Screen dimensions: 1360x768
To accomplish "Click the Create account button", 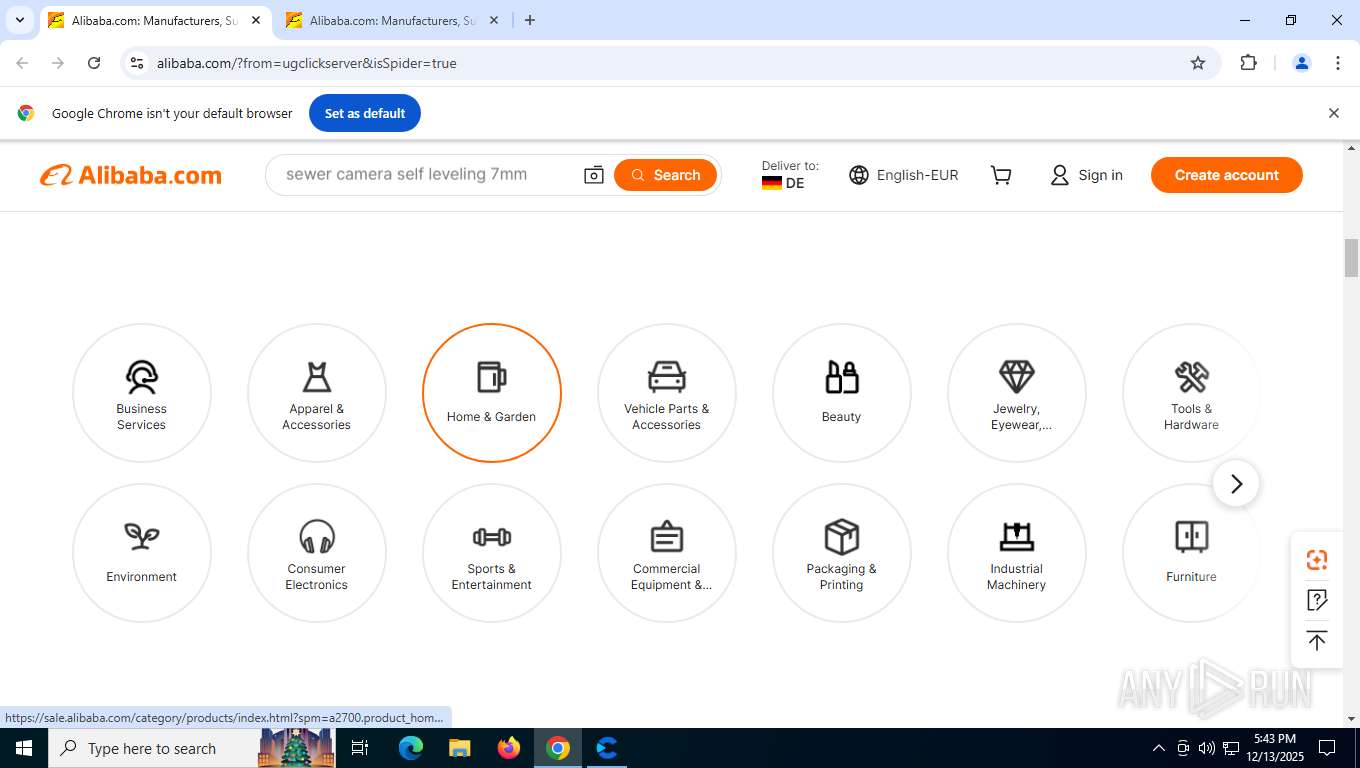I will 1227,175.
